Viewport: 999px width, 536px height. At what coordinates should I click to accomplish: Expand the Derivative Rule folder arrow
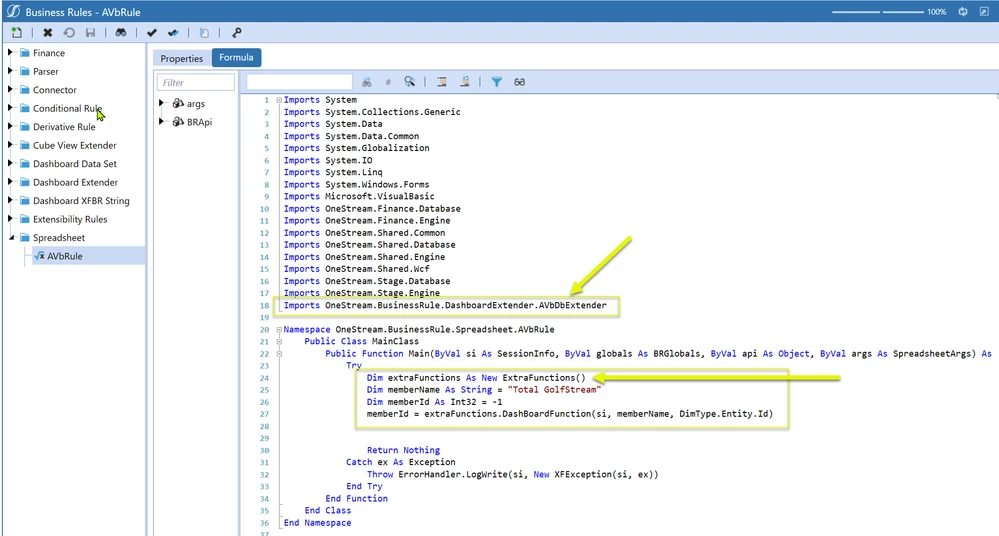pos(10,126)
